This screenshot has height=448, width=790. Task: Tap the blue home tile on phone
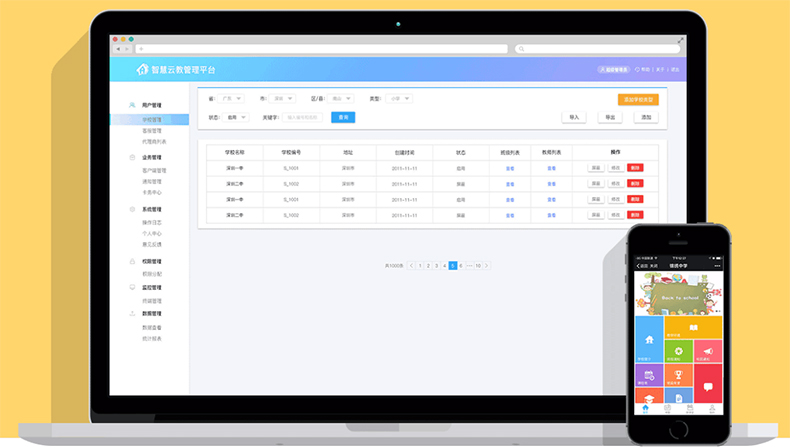click(x=649, y=340)
